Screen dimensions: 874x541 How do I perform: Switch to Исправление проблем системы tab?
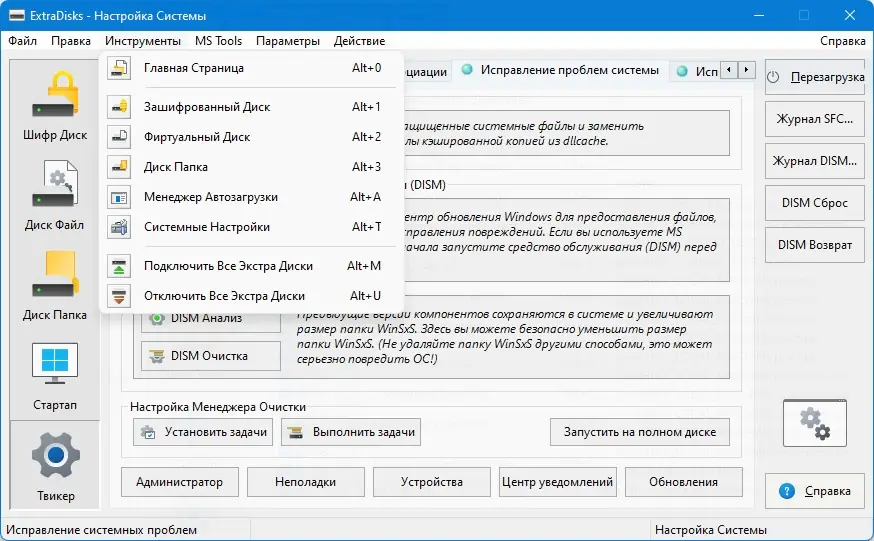569,71
